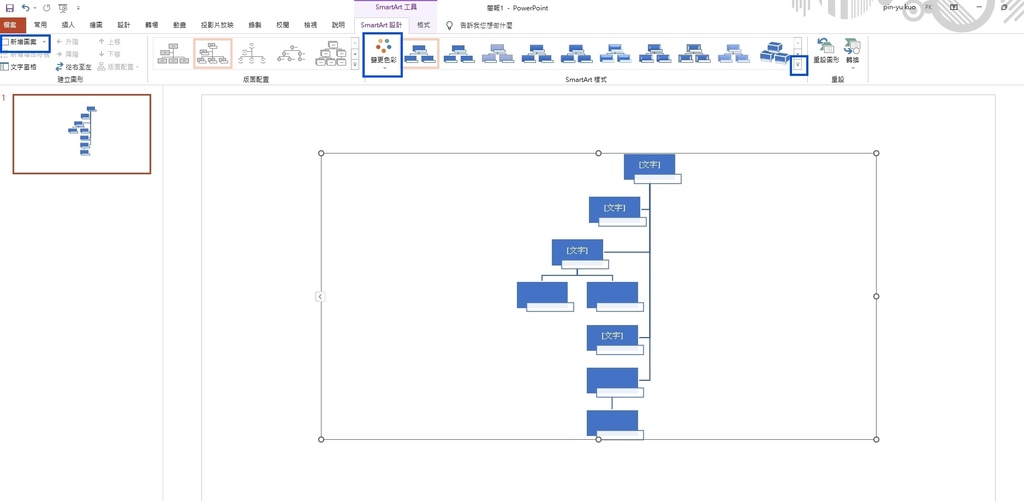This screenshot has width=1024, height=501.
Task: Select slide 1 thumbnail in the slide panel
Action: [82, 134]
